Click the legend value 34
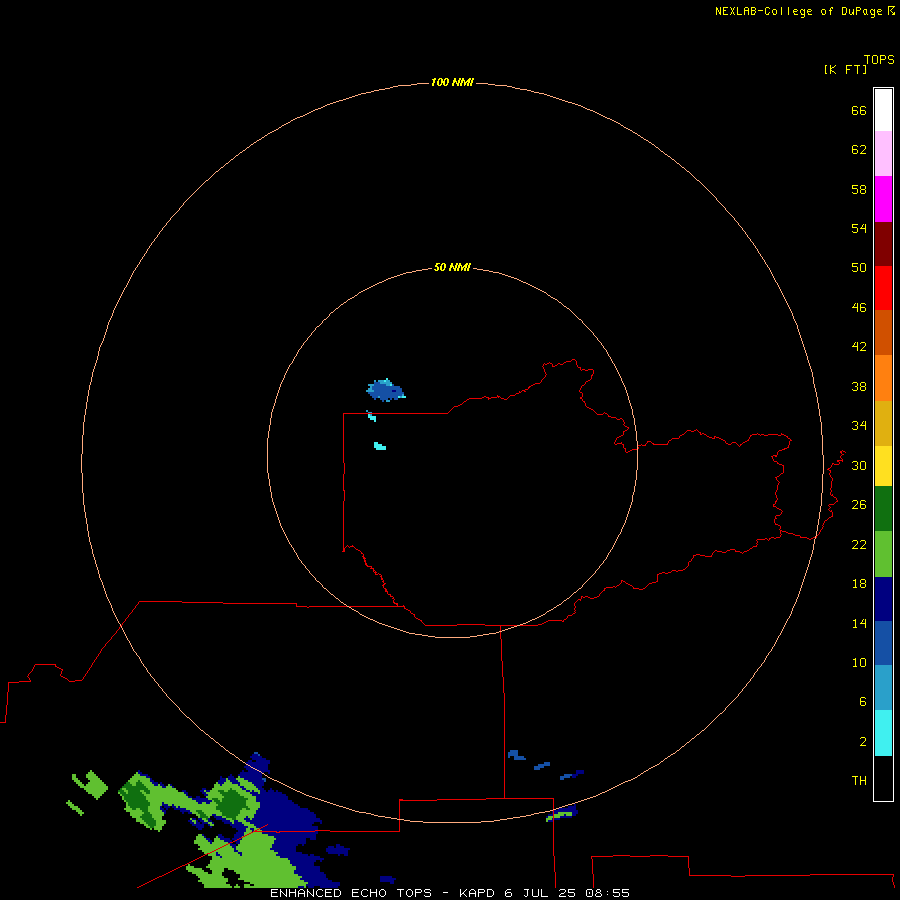 tap(859, 426)
